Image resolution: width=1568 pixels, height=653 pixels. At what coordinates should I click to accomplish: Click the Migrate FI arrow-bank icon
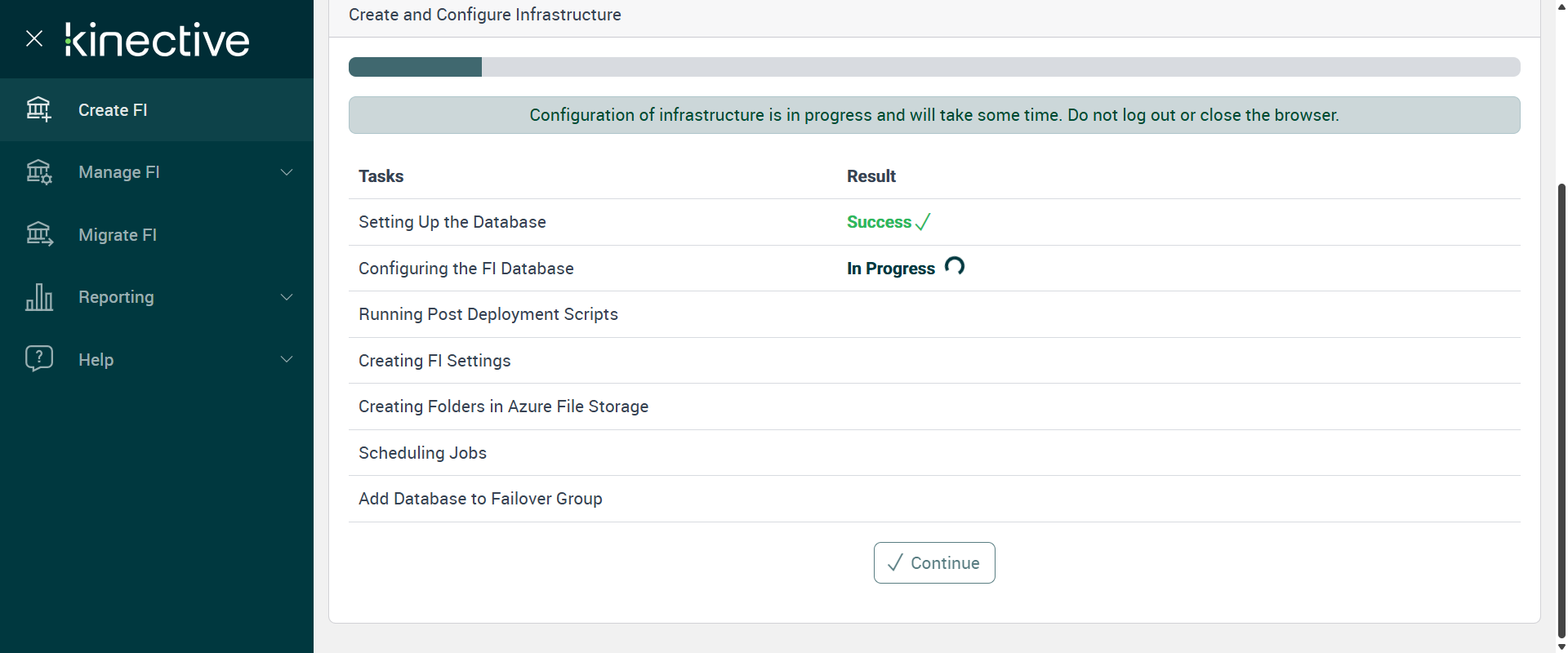[38, 235]
